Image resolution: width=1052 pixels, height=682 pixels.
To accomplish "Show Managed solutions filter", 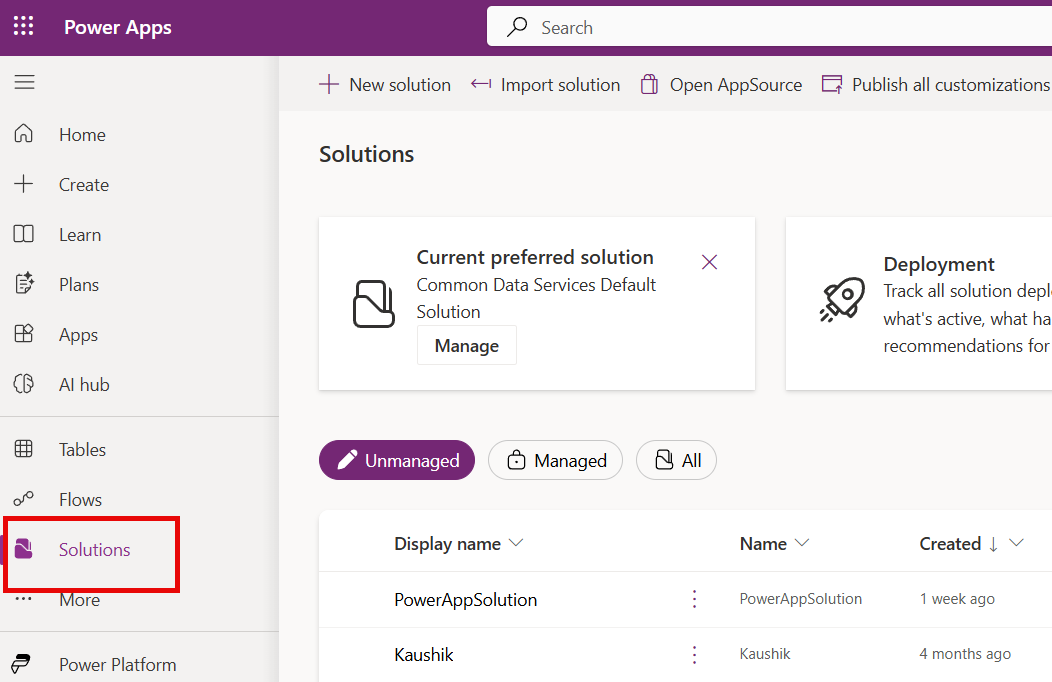I will [x=555, y=460].
